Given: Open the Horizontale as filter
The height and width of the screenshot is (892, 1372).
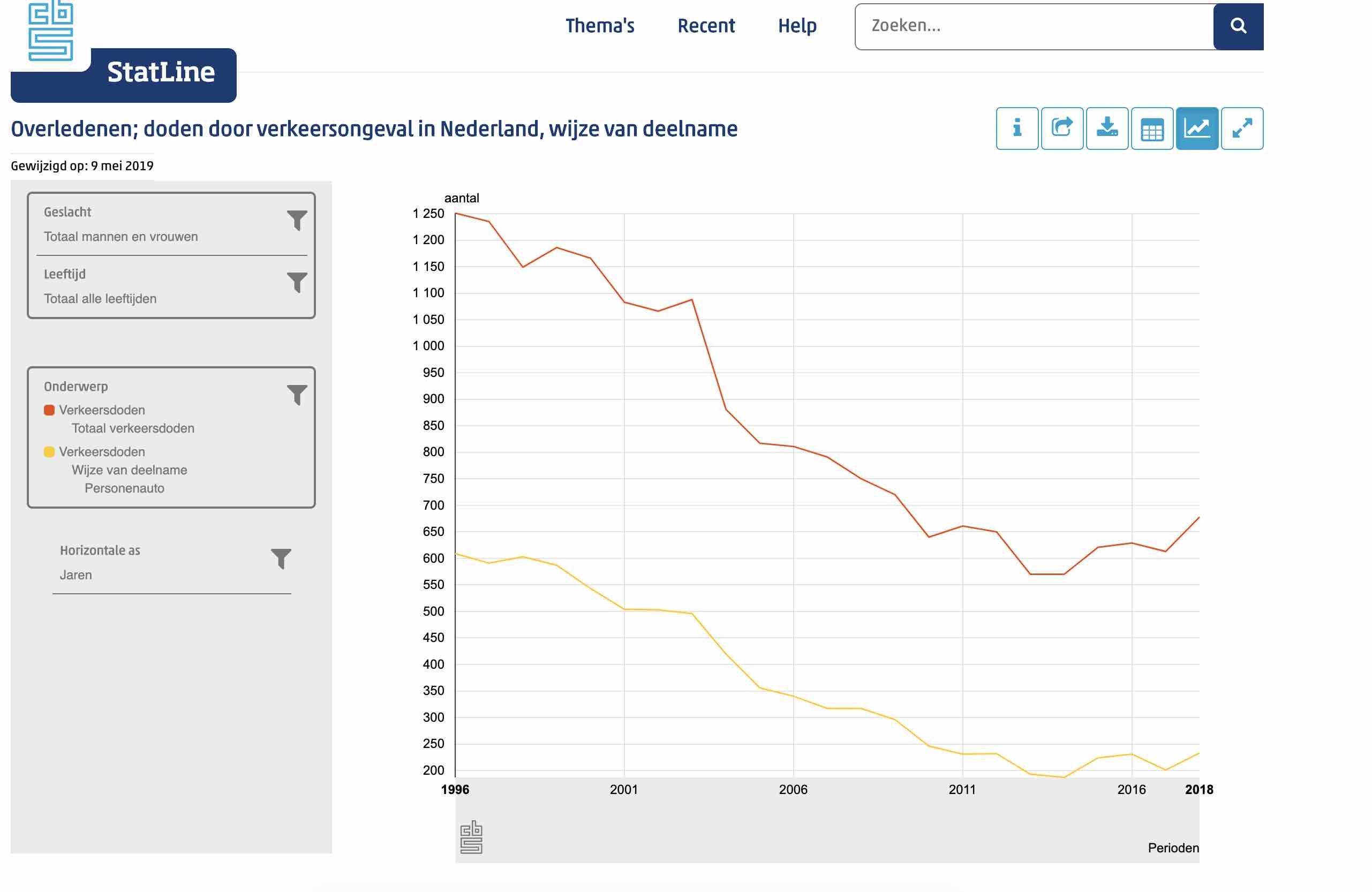Looking at the screenshot, I should pos(281,558).
